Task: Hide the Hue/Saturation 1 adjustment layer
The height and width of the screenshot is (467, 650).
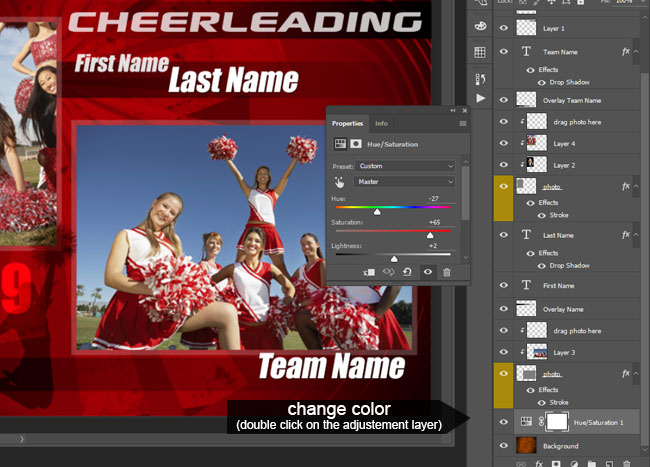Action: tap(504, 422)
